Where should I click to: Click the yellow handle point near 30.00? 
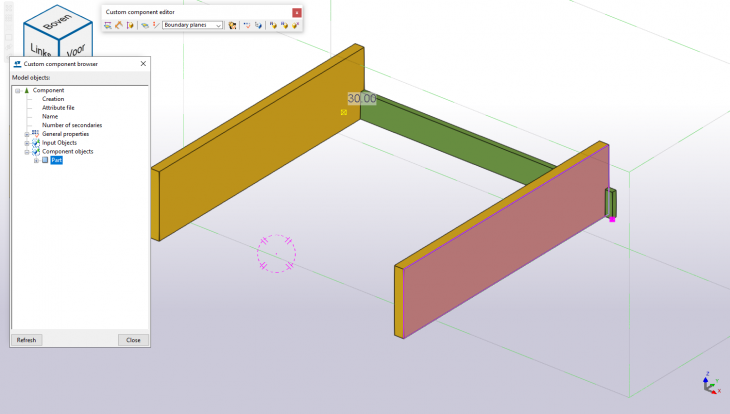(344, 112)
